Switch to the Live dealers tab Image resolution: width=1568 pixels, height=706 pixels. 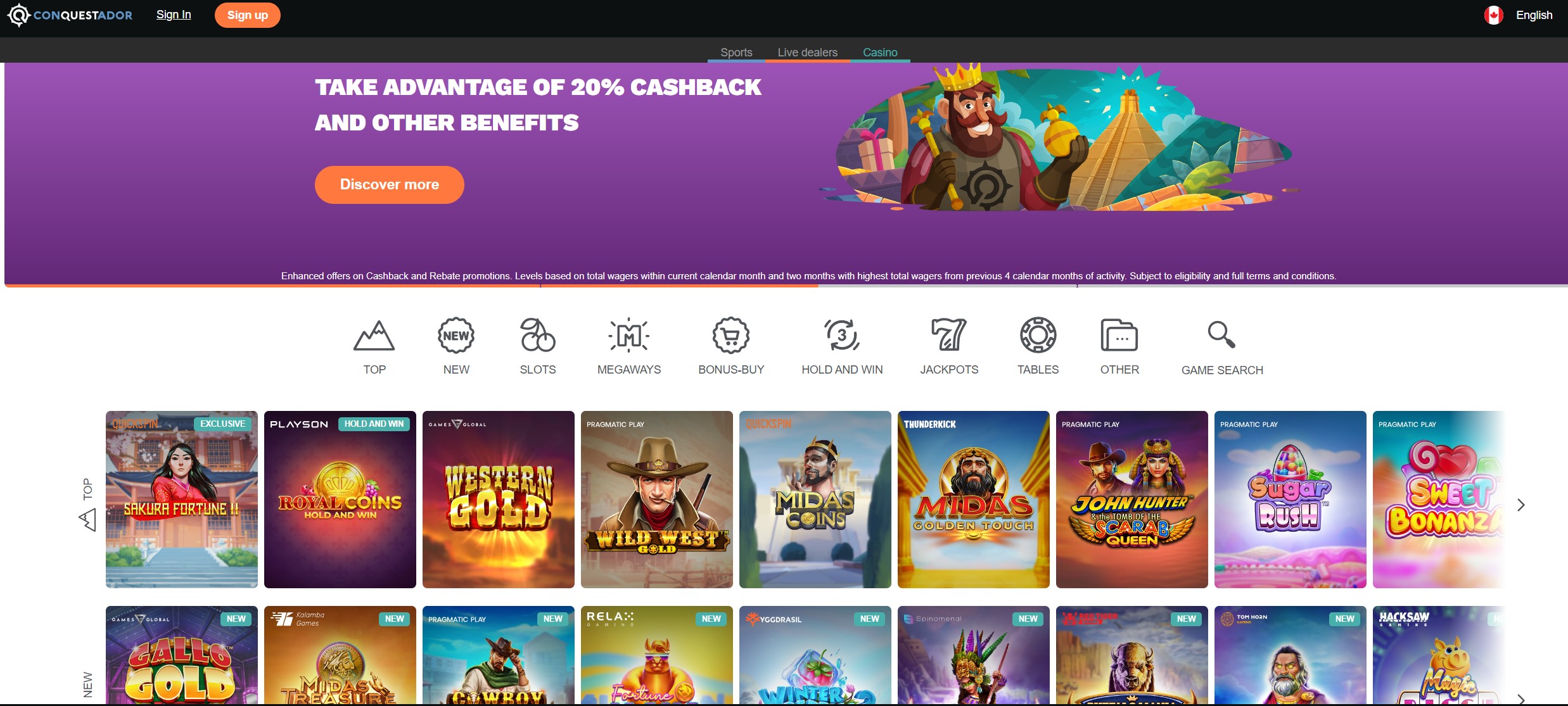point(807,53)
